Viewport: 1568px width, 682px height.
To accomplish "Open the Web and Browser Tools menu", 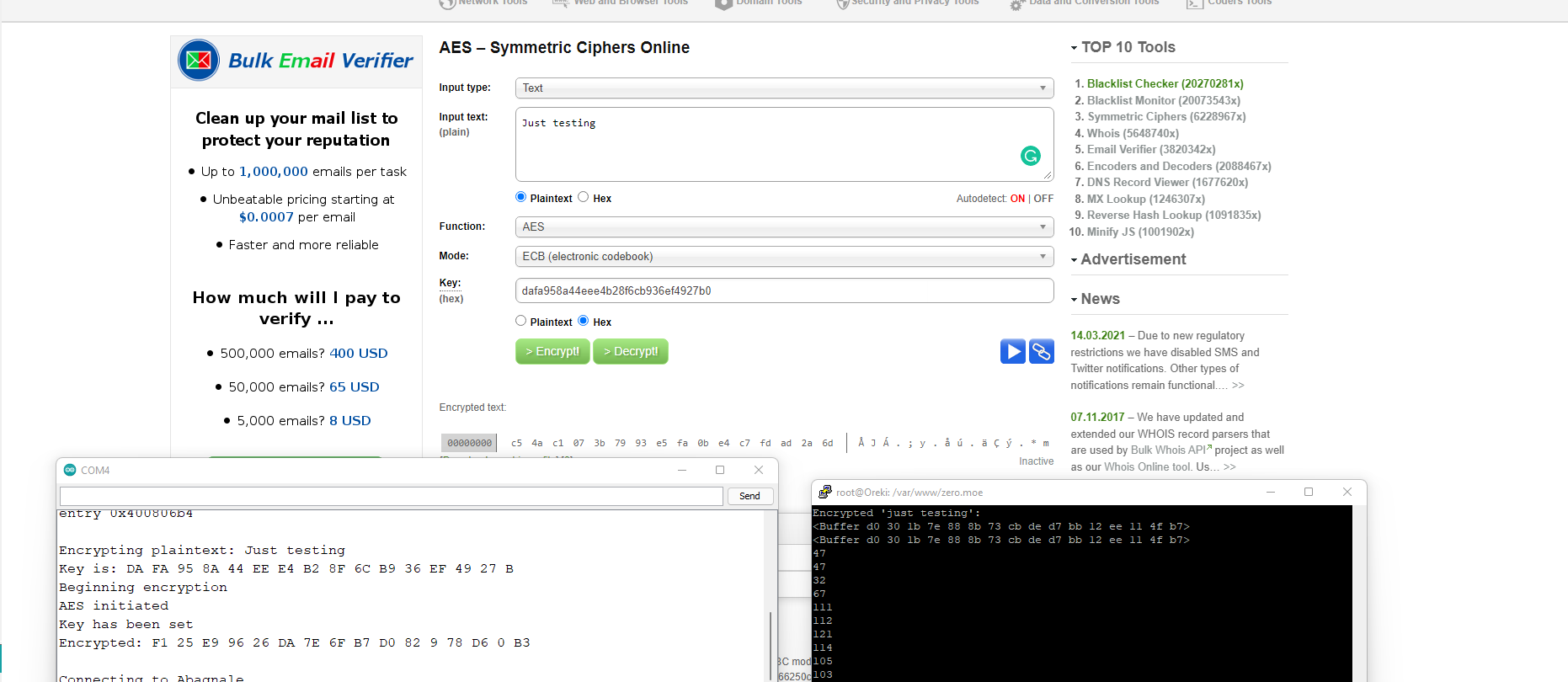I will point(631,3).
